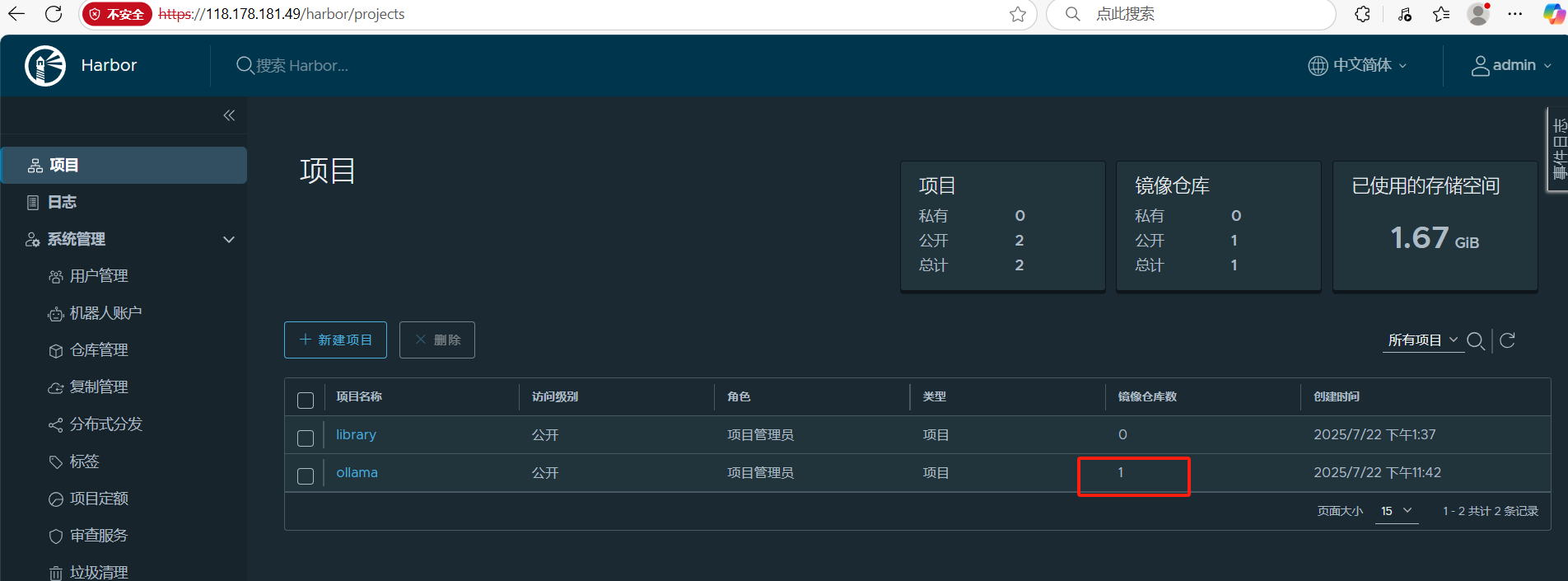
Task: Open the 所有项目 filter dropdown
Action: click(x=1423, y=340)
